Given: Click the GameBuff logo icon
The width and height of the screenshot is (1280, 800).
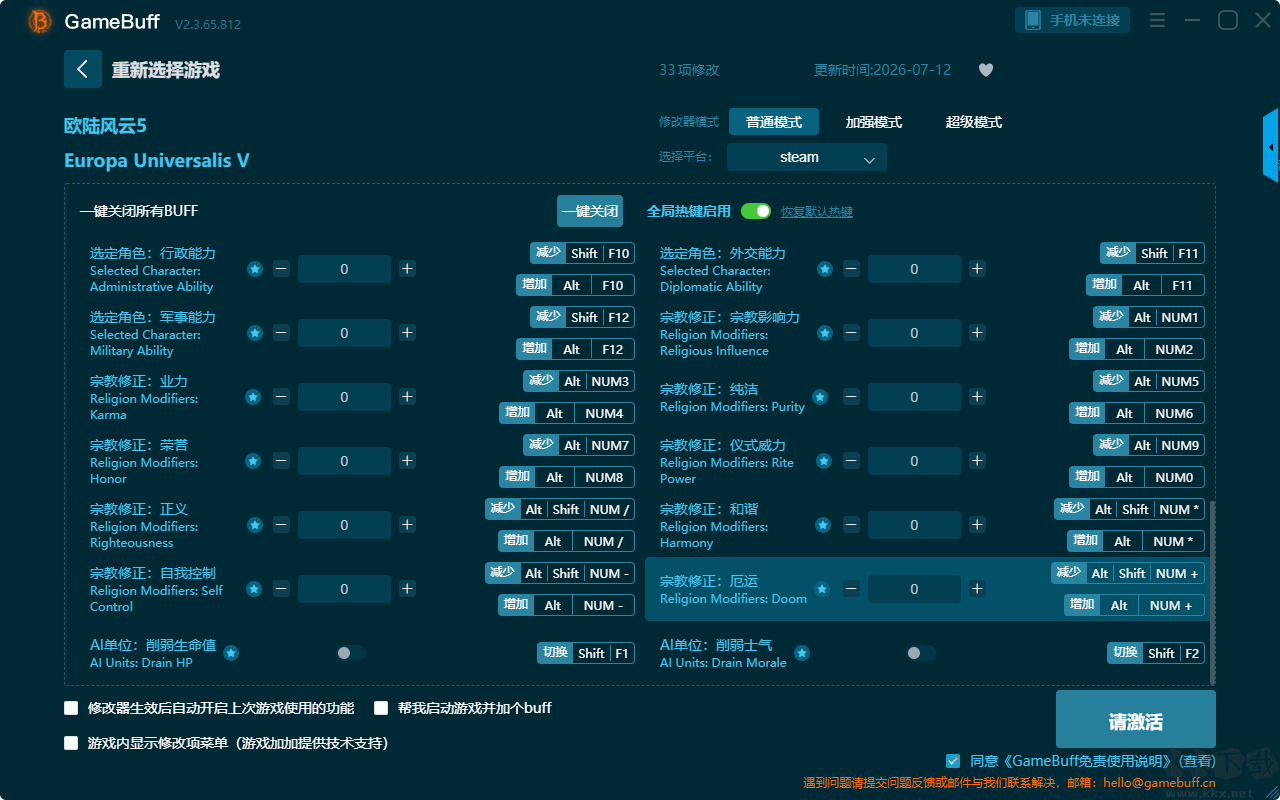Looking at the screenshot, I should click(x=40, y=21).
